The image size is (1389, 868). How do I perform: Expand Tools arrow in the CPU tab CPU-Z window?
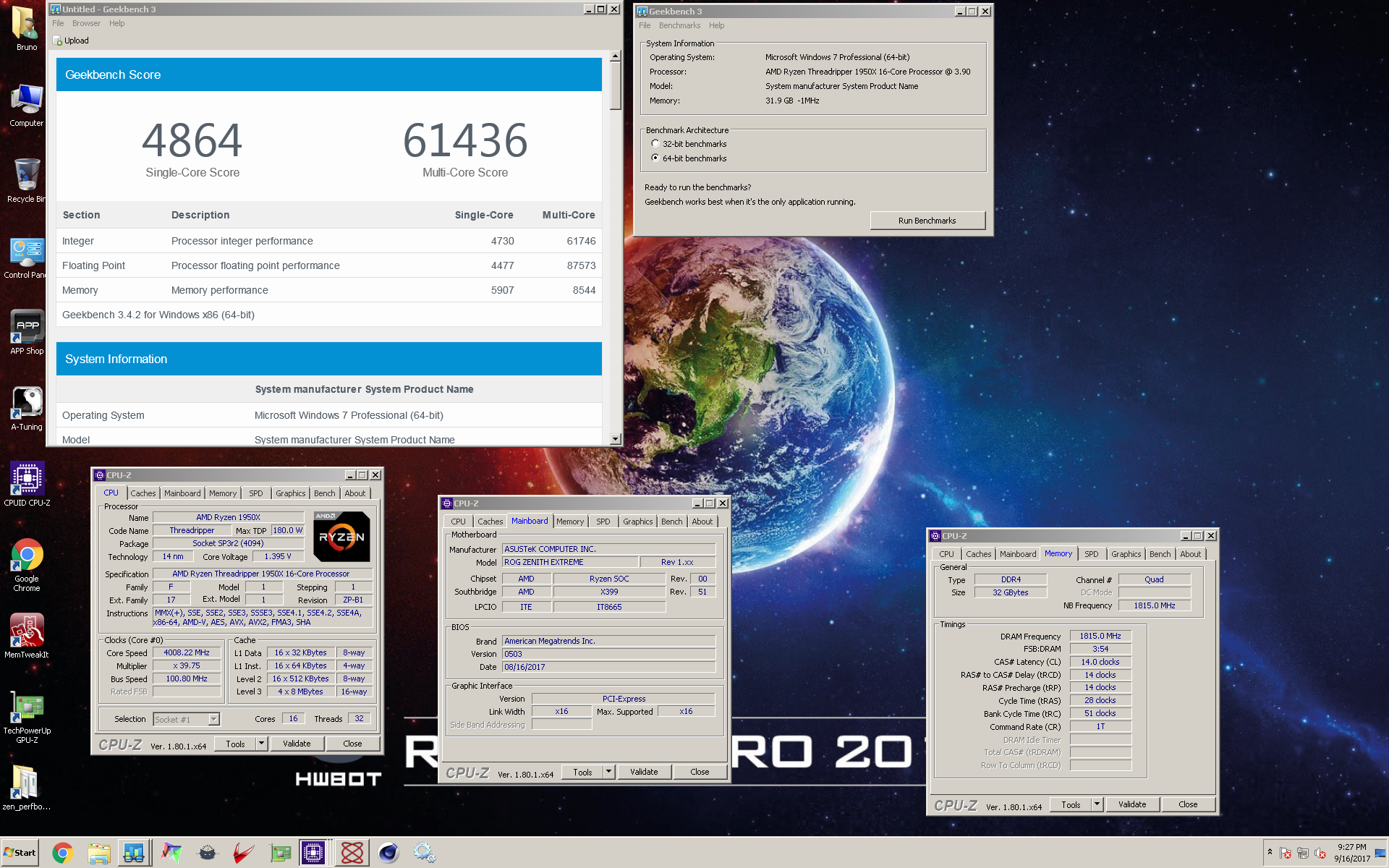[x=262, y=744]
